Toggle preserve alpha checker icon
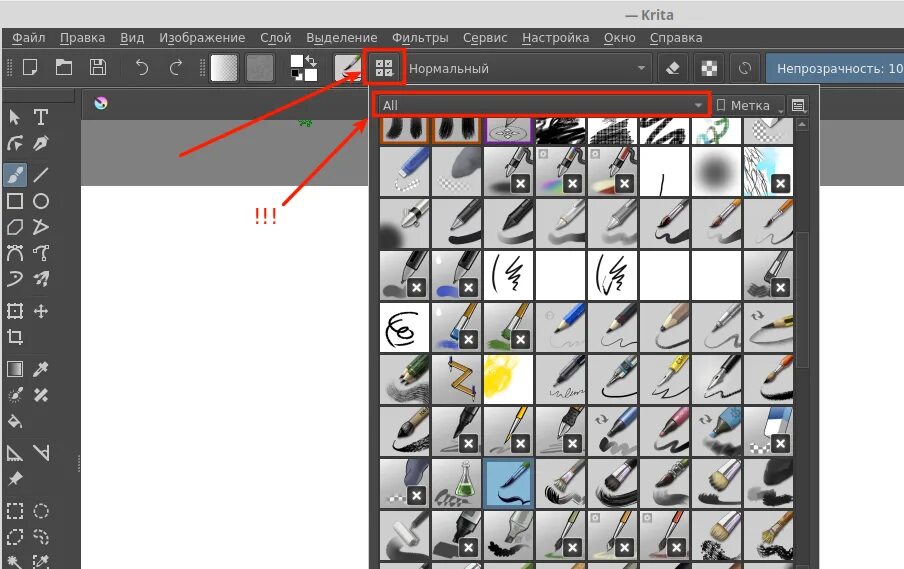Screen dimensions: 904x569 (x=709, y=68)
